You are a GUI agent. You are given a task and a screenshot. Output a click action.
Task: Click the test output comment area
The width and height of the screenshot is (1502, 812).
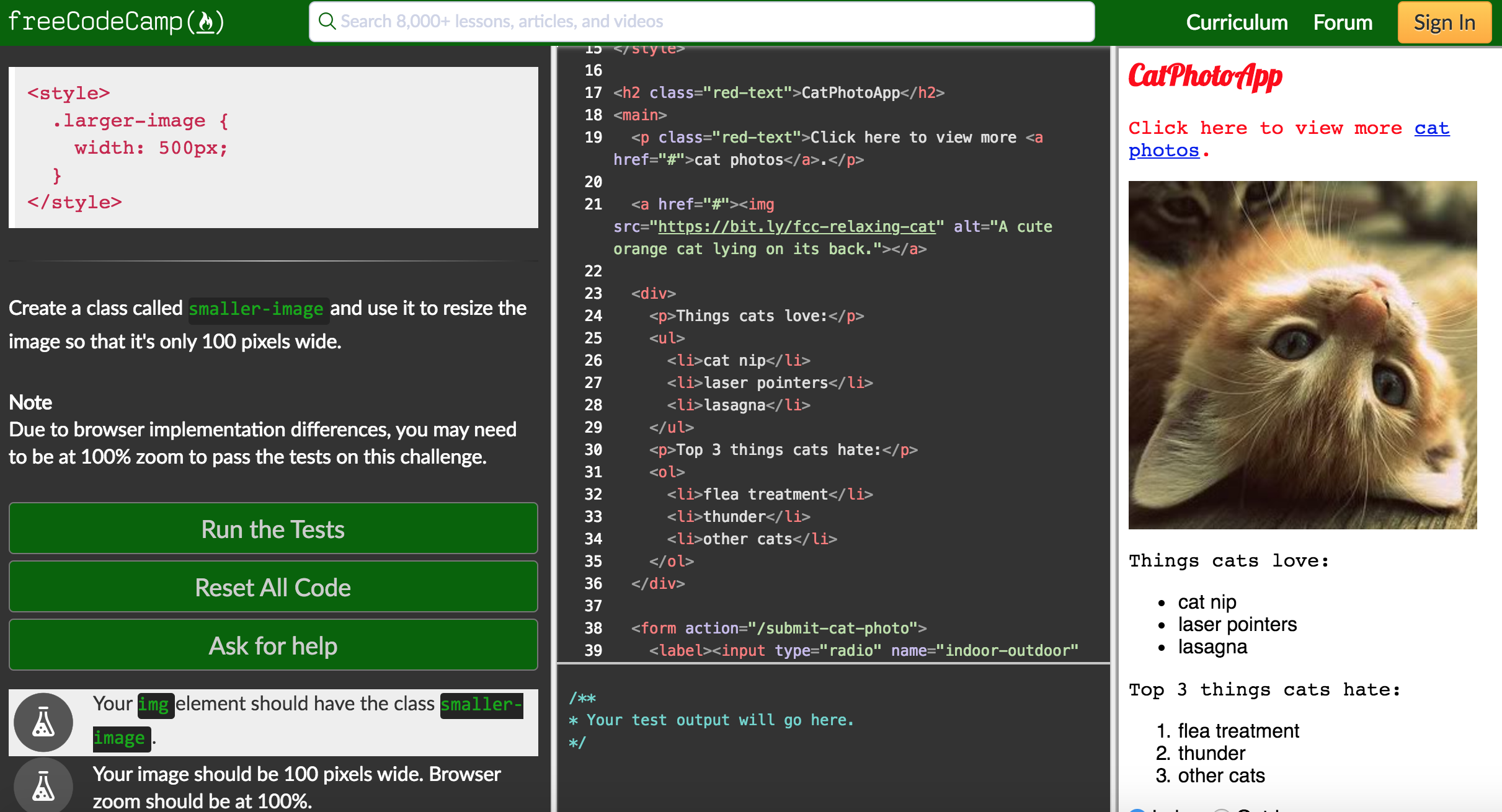coord(712,720)
